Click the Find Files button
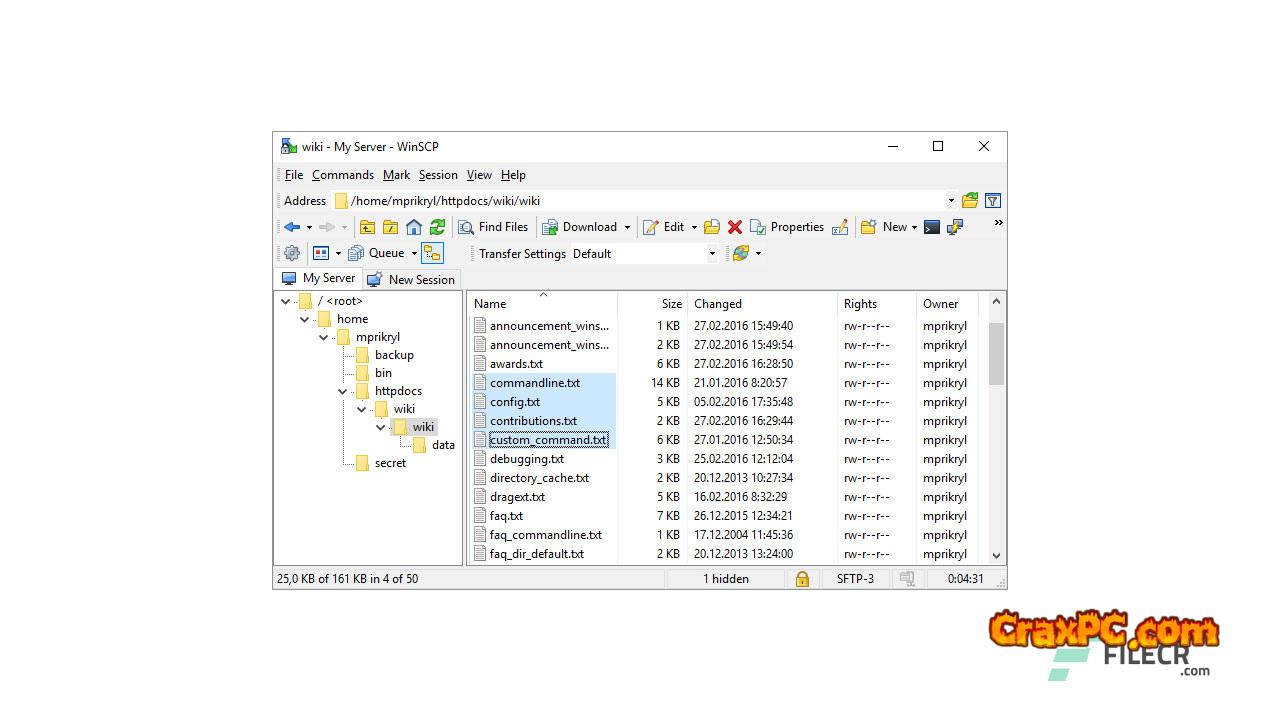Screen dimensions: 1280x720 pyautogui.click(x=493, y=227)
